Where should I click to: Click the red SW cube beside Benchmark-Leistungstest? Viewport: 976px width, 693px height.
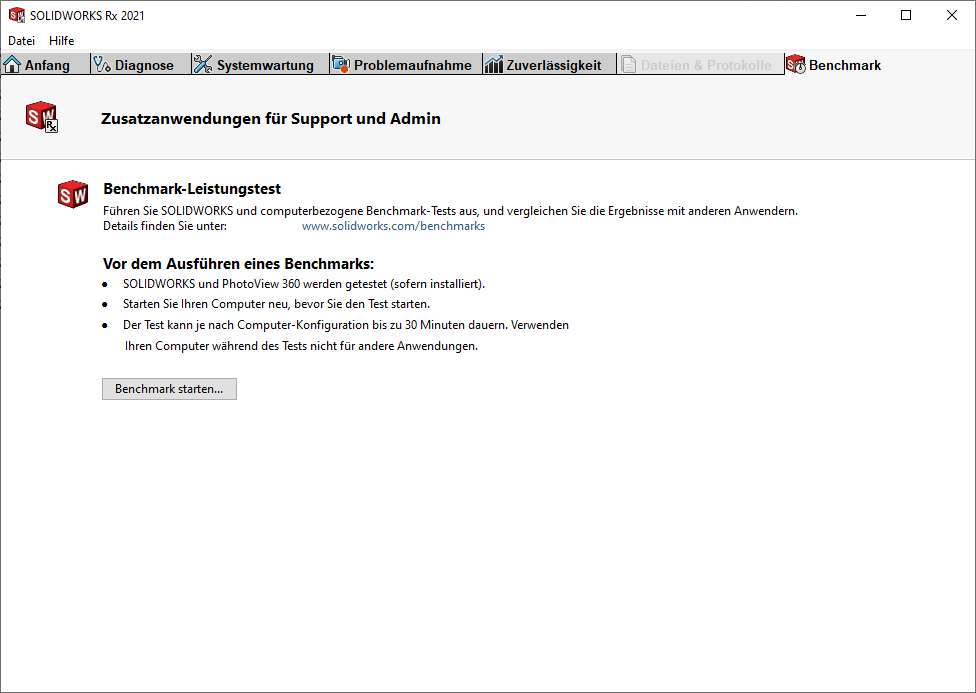tap(73, 195)
